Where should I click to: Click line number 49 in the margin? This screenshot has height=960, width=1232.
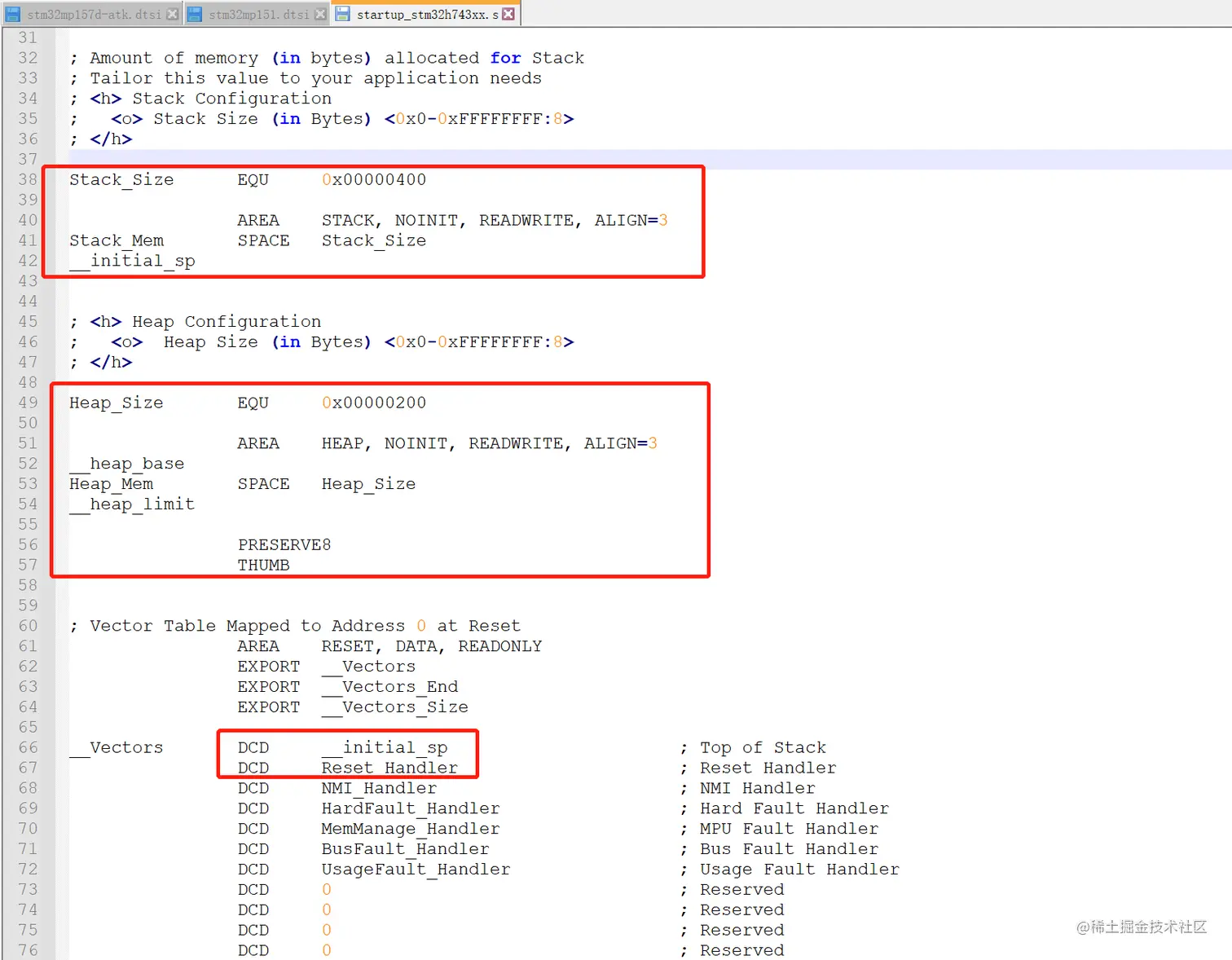coord(28,403)
